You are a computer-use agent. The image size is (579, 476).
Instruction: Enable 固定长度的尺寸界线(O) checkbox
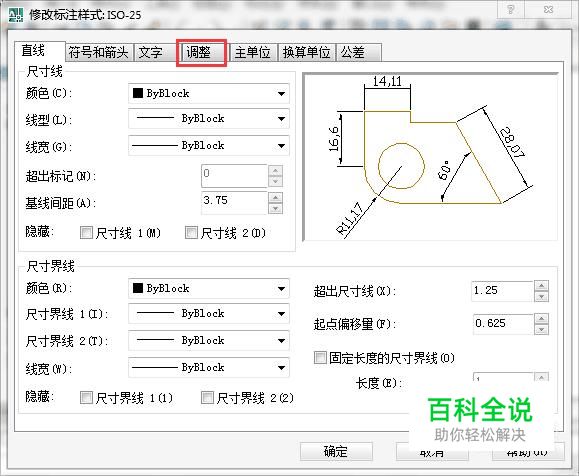320,357
